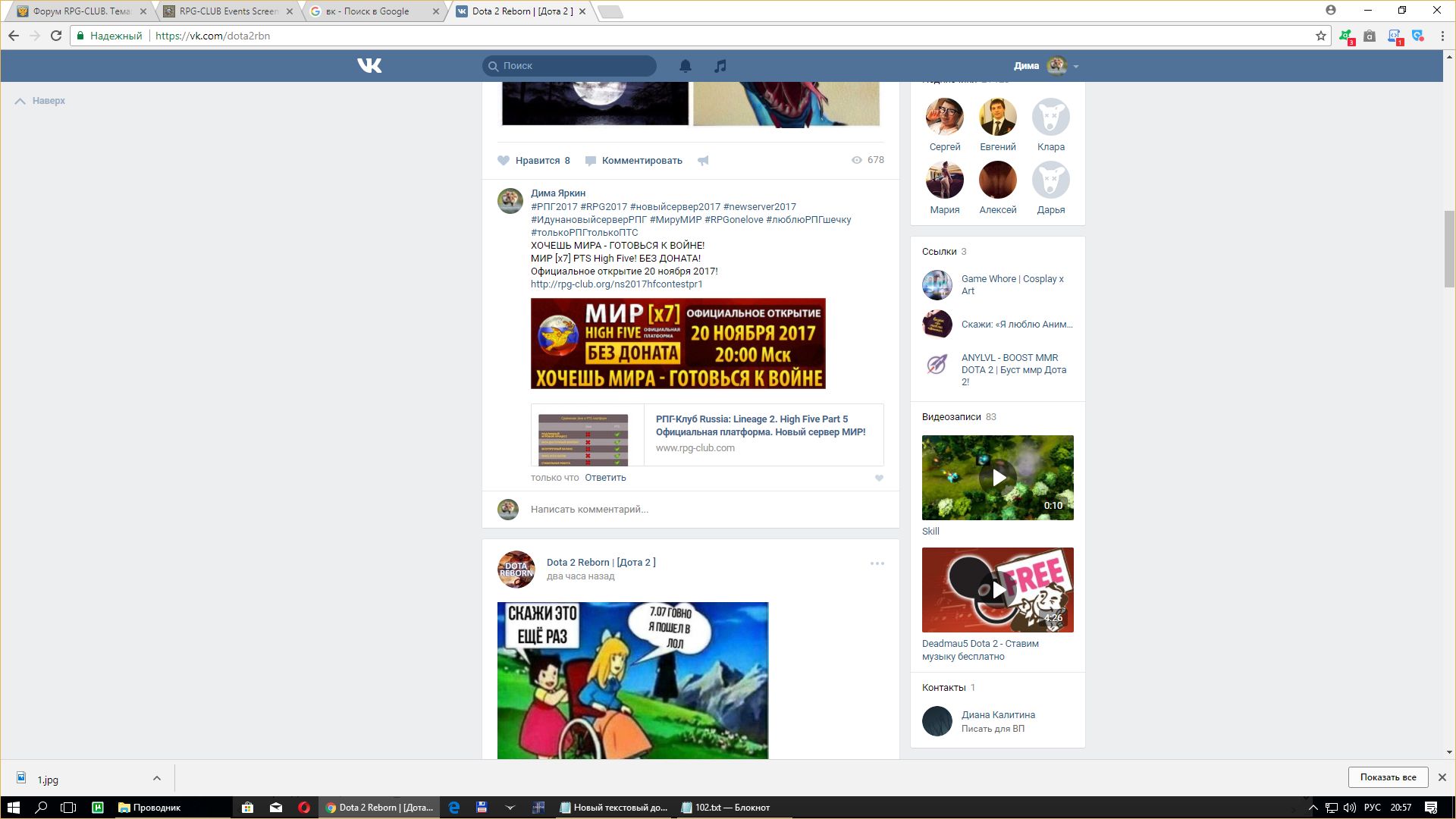Open Дима Яркин's profile link

point(558,193)
